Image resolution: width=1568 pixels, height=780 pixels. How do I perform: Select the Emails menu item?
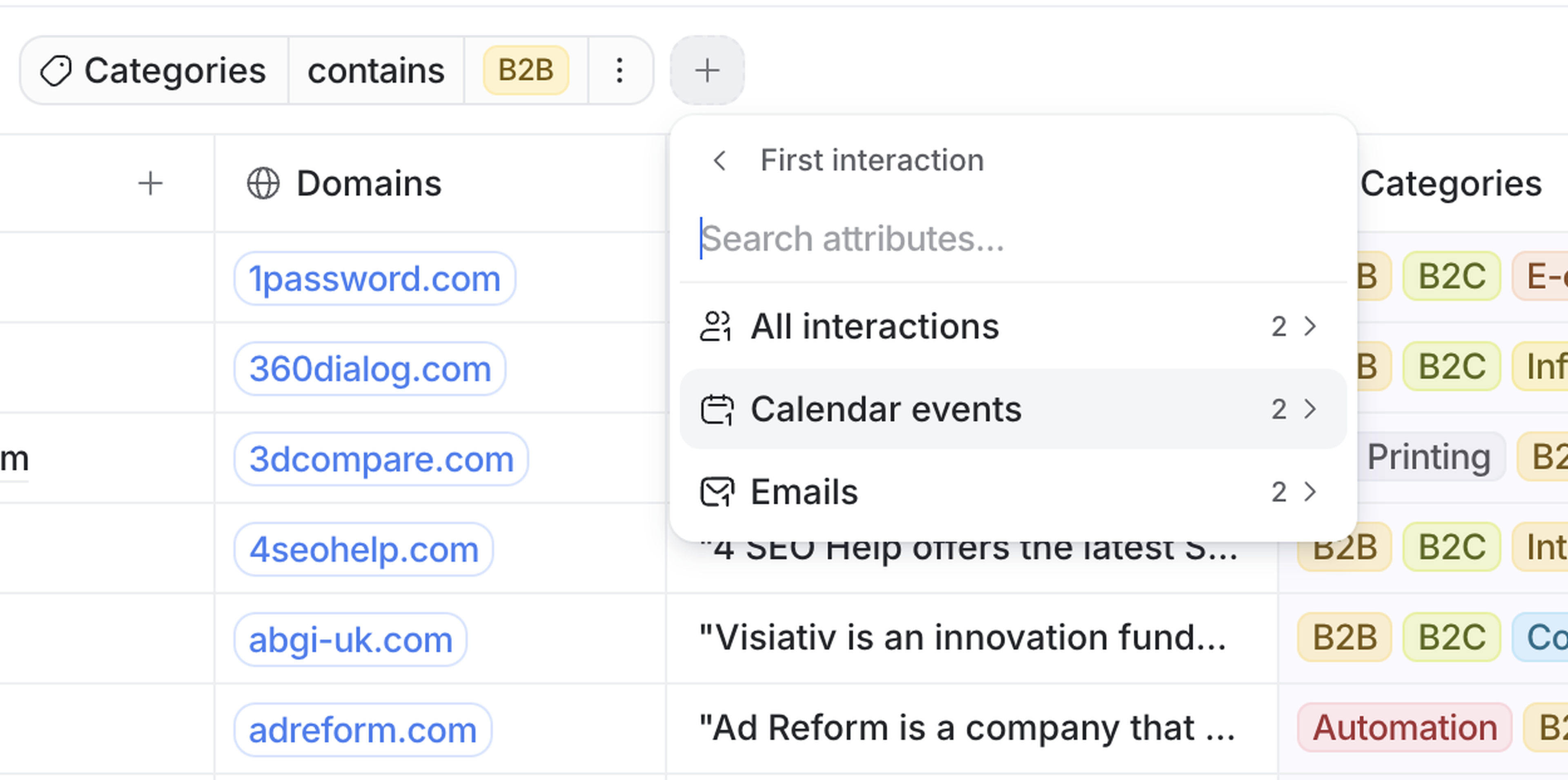click(x=804, y=491)
